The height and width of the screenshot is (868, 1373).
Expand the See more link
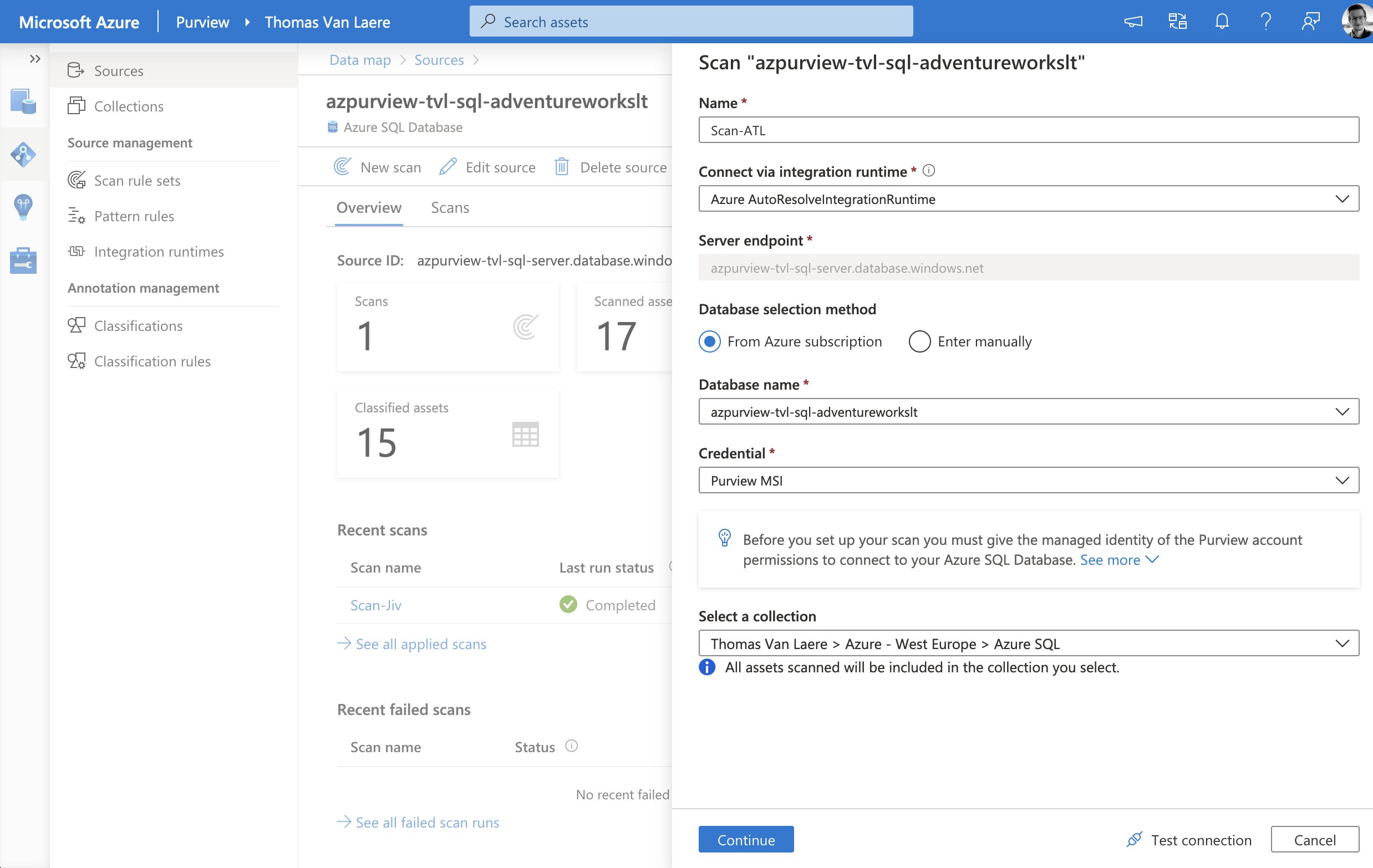pos(1118,560)
